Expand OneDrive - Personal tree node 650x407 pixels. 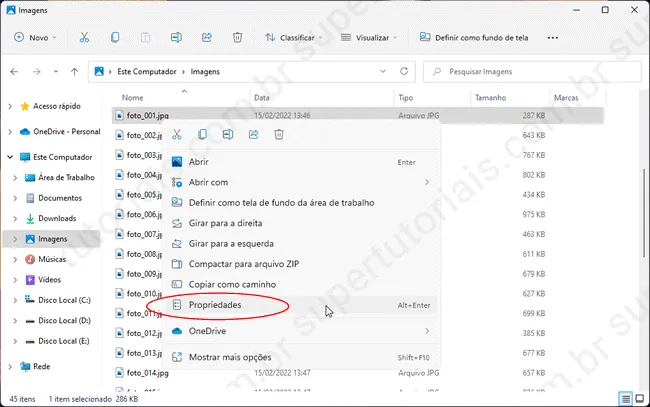coord(10,132)
